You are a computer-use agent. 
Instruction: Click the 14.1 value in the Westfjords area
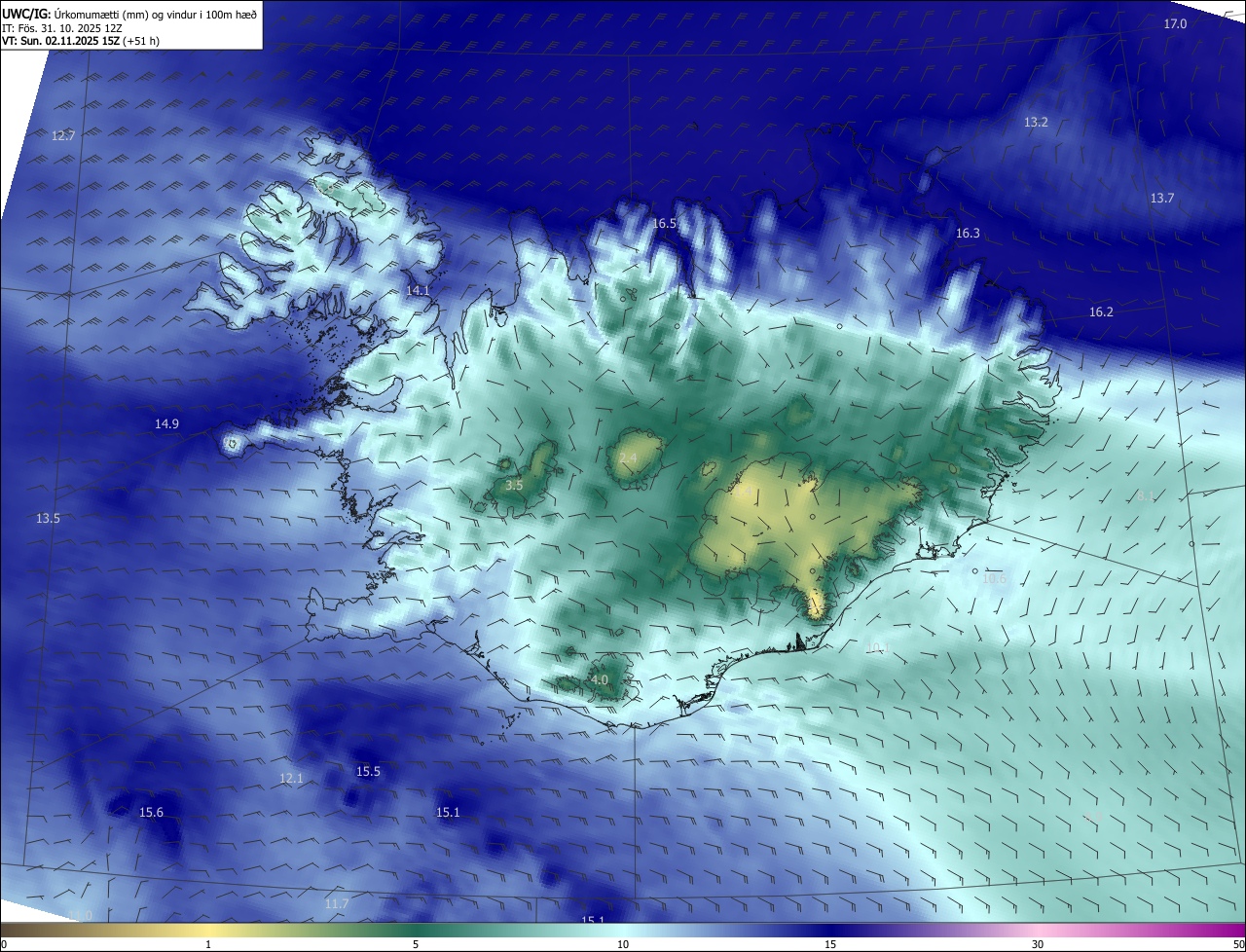click(x=418, y=290)
